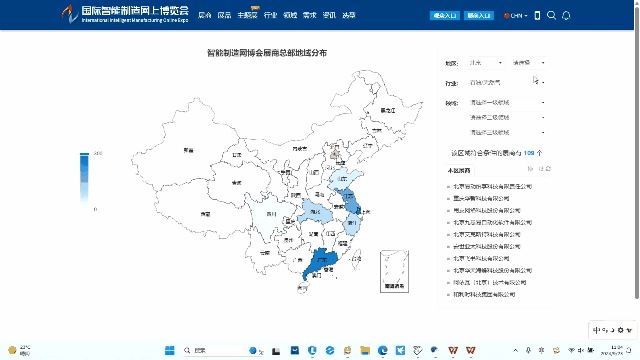640x360 pixels.
Task: Click the magnifier search icon in header
Action: point(551,16)
